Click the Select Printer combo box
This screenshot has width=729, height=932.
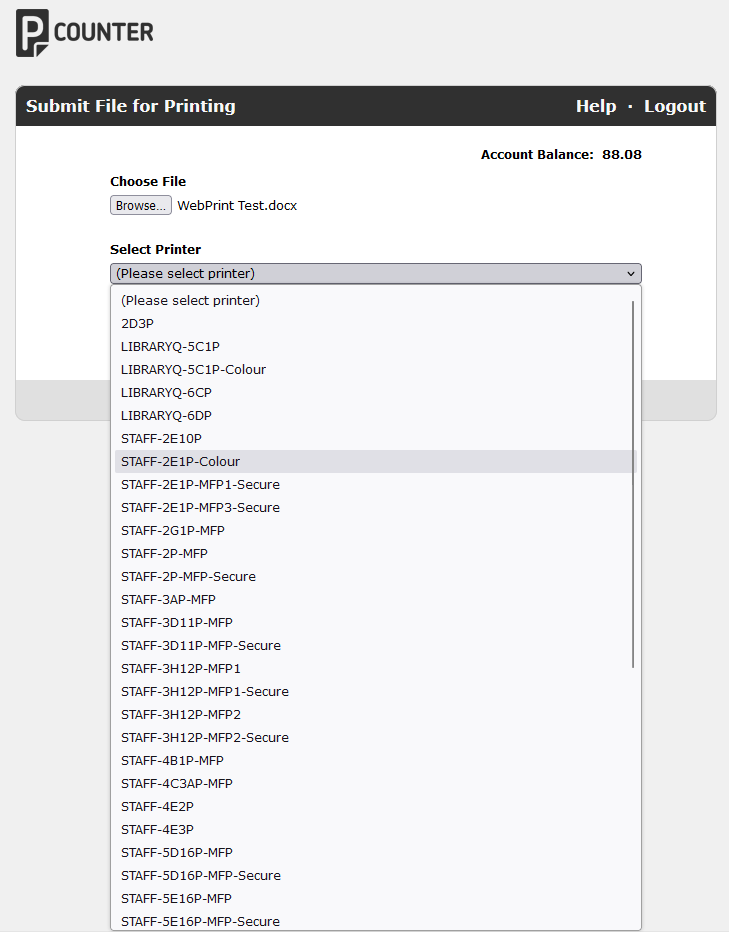[376, 273]
